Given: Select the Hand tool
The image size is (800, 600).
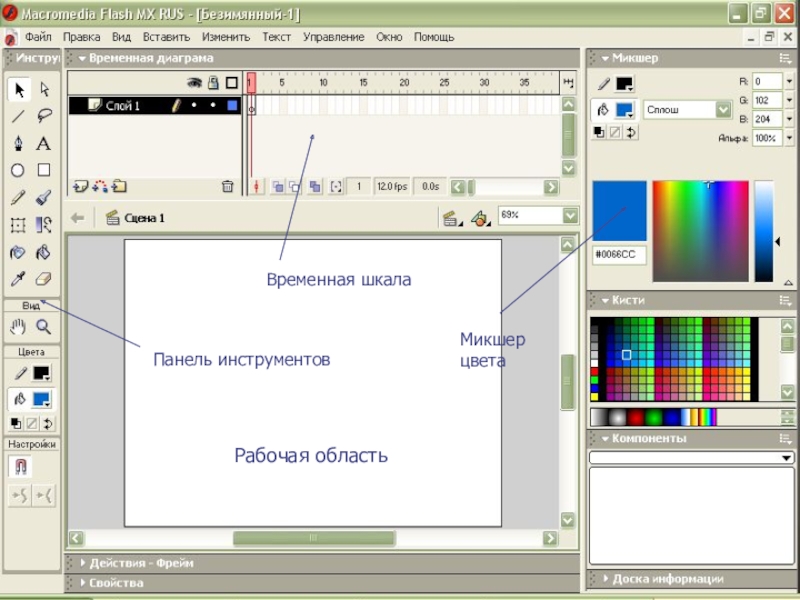Looking at the screenshot, I should click(x=18, y=327).
